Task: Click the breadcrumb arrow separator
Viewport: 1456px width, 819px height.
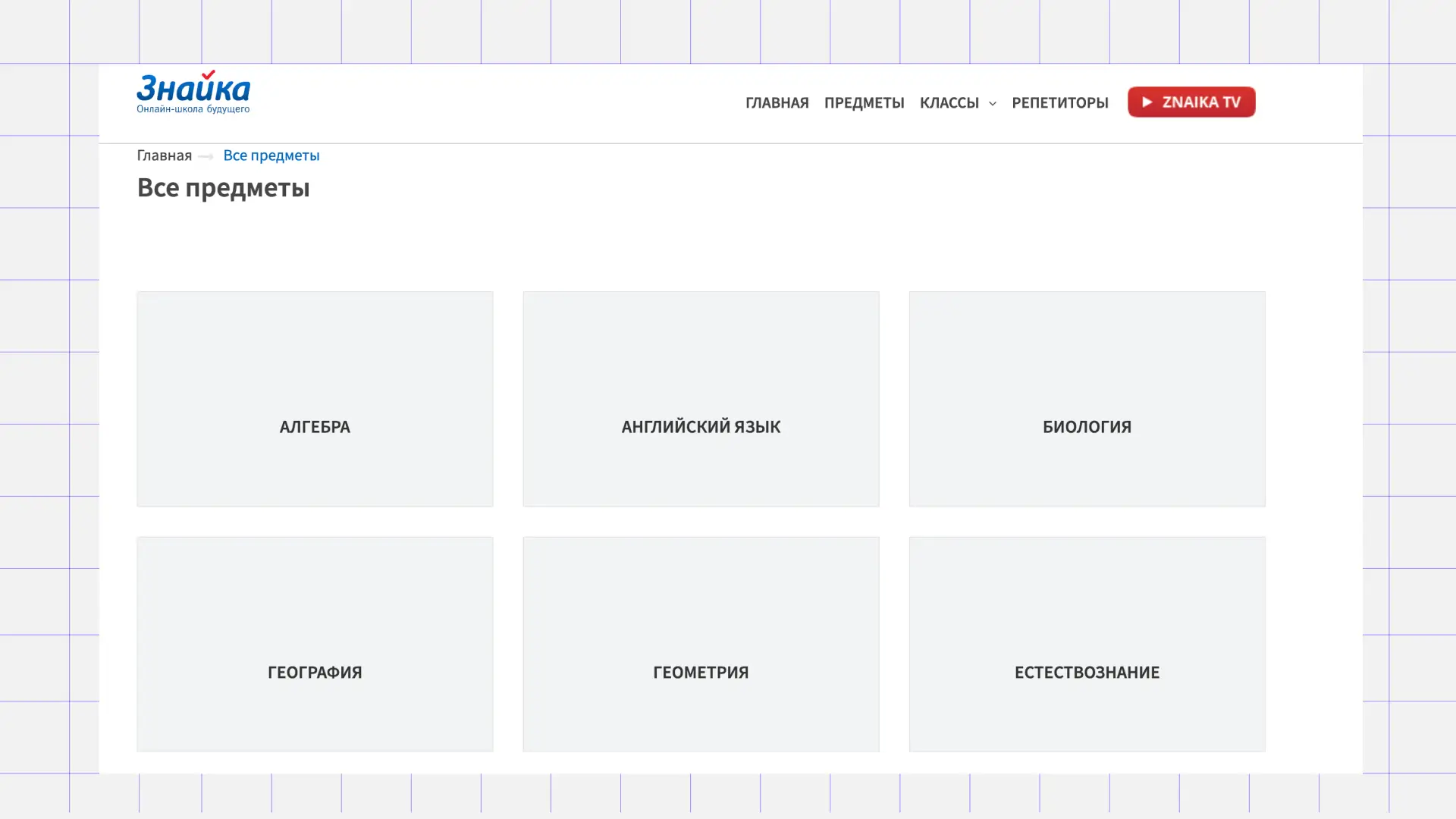Action: (x=206, y=156)
